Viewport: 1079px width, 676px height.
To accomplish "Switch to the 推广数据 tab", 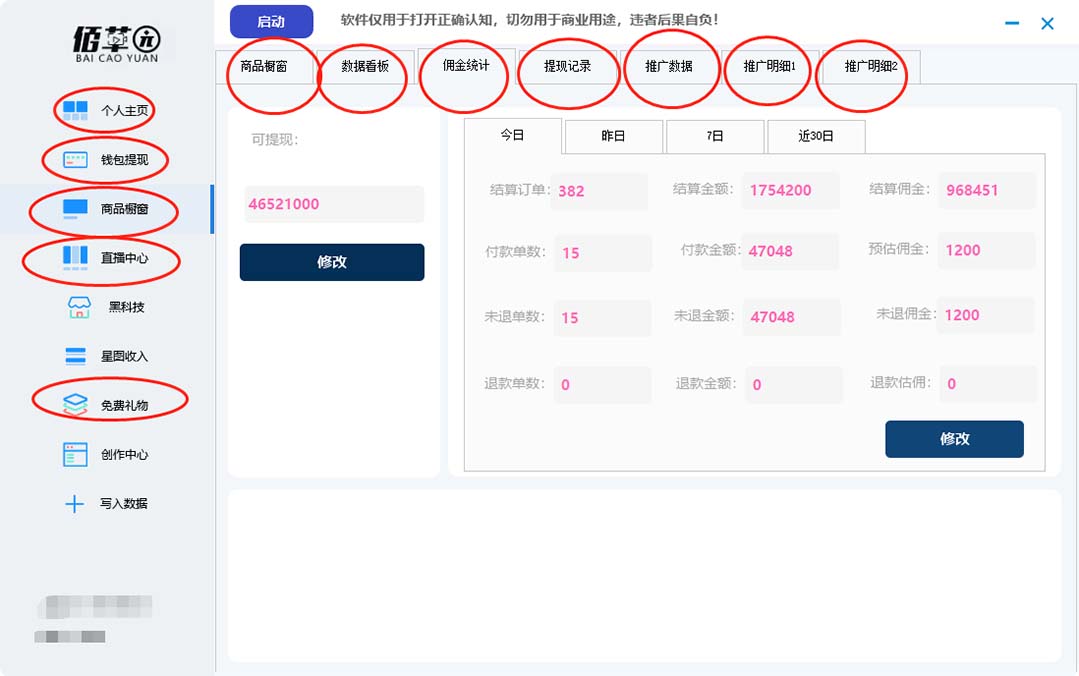I will 669,67.
